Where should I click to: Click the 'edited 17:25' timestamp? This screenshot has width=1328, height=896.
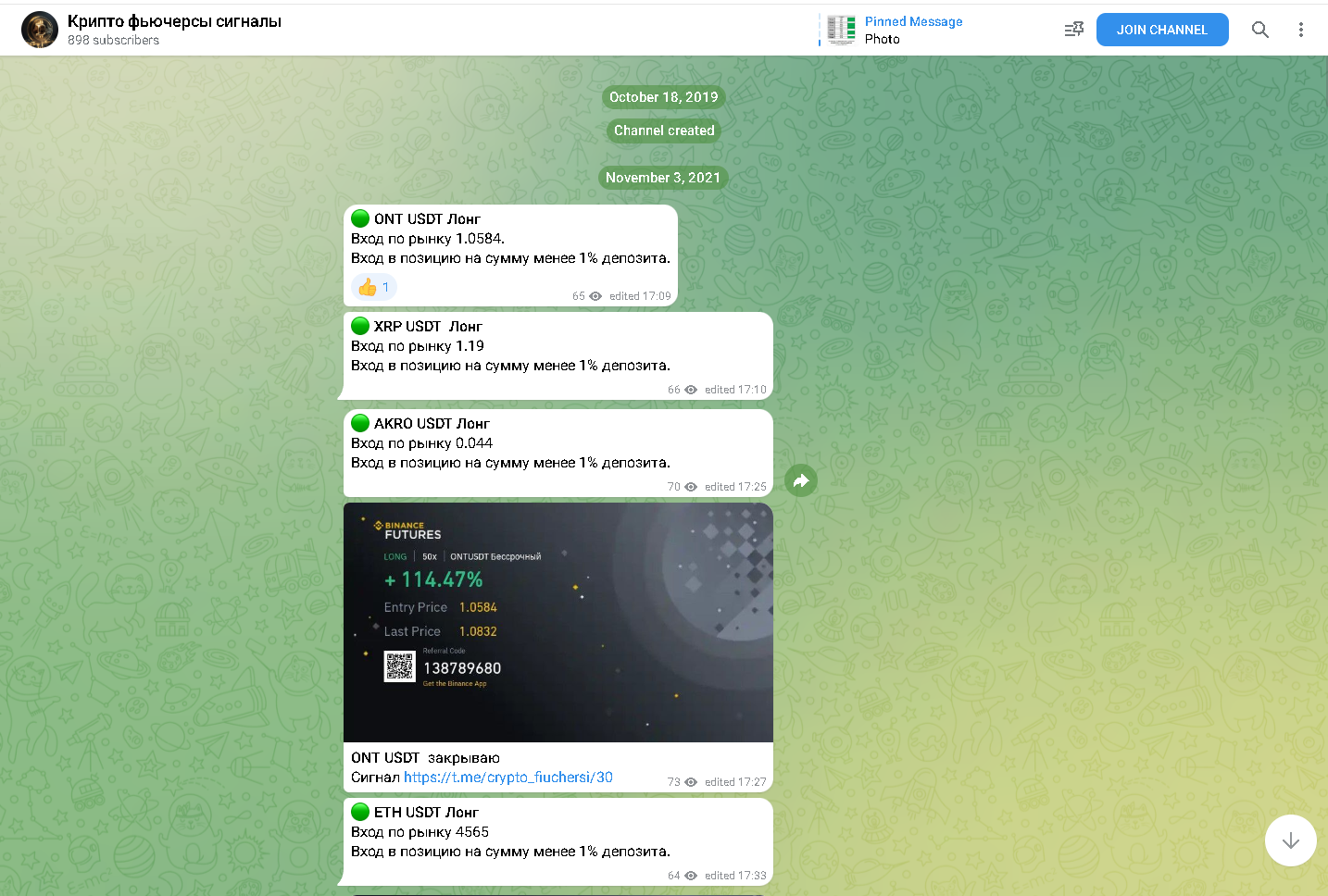[735, 487]
